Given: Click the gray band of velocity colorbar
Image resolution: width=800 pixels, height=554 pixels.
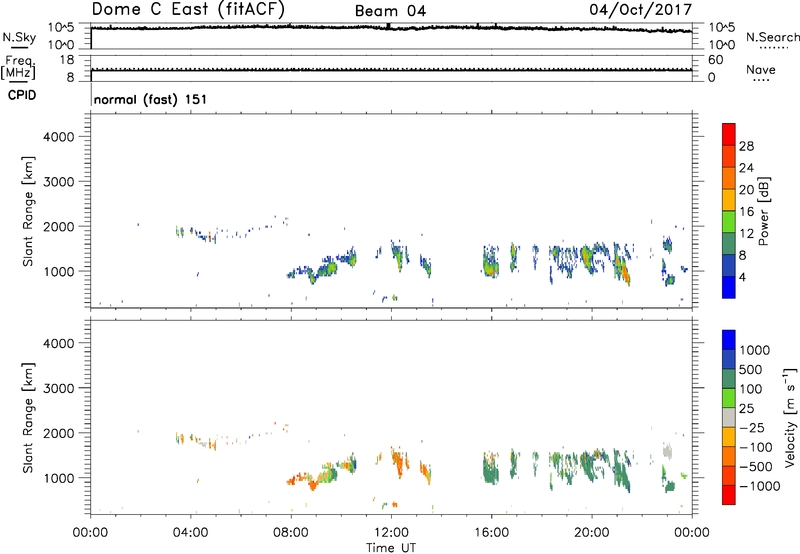Looking at the screenshot, I should (729, 417).
